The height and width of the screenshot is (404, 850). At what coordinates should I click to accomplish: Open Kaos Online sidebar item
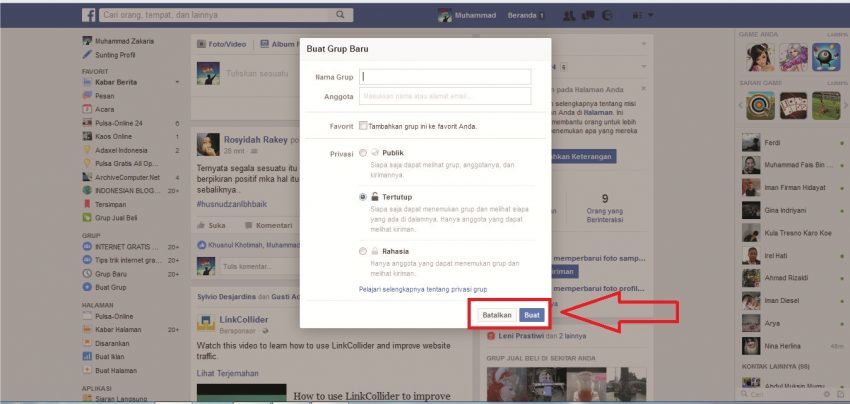(113, 137)
